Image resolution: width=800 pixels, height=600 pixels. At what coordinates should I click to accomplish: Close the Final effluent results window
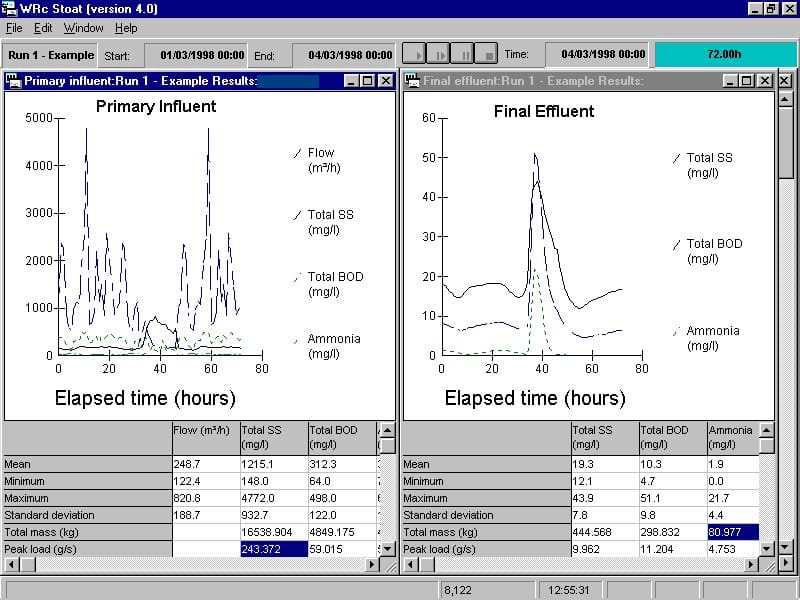pyautogui.click(x=764, y=81)
